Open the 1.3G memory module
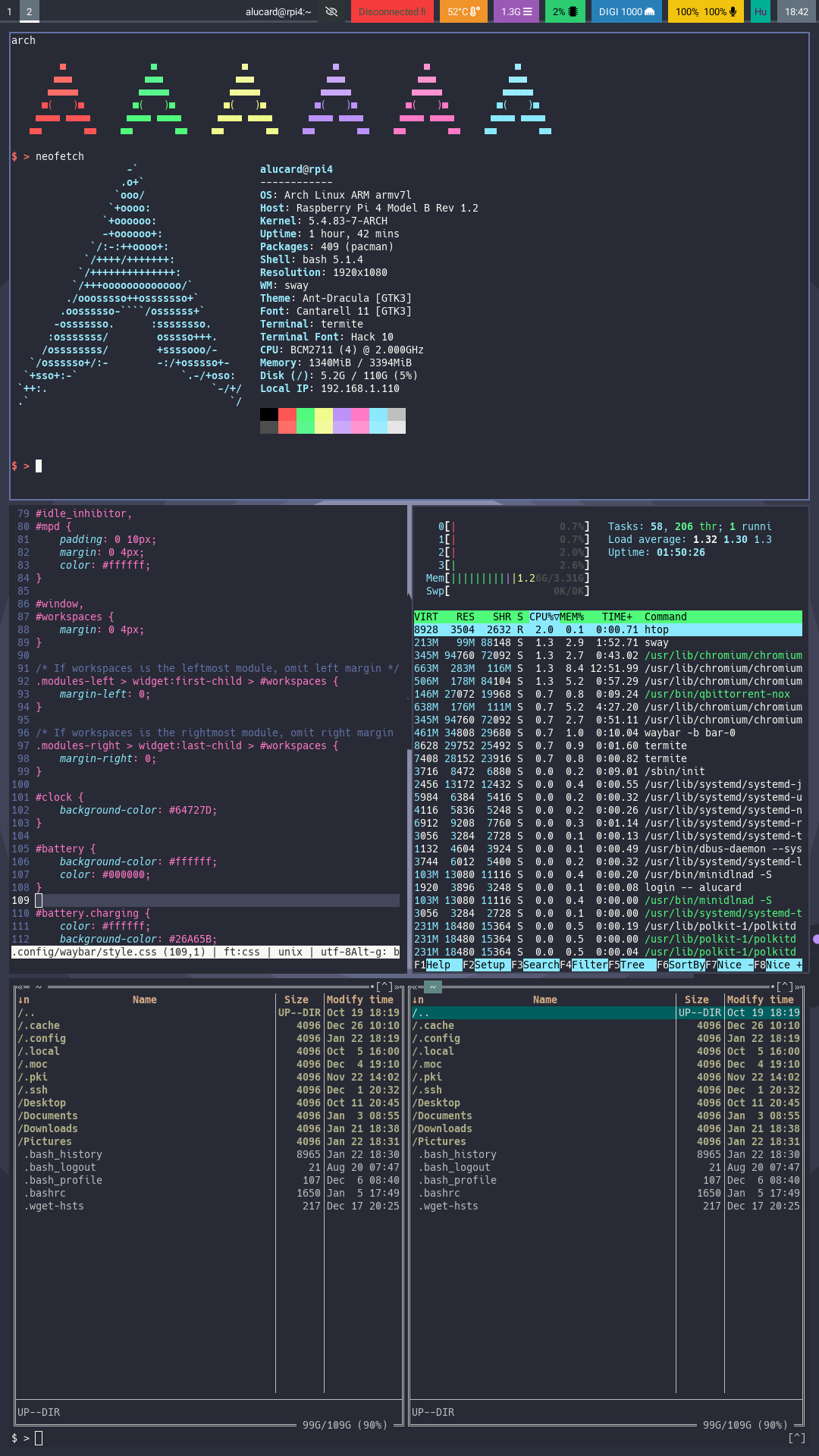The height and width of the screenshot is (1456, 819). click(x=516, y=11)
